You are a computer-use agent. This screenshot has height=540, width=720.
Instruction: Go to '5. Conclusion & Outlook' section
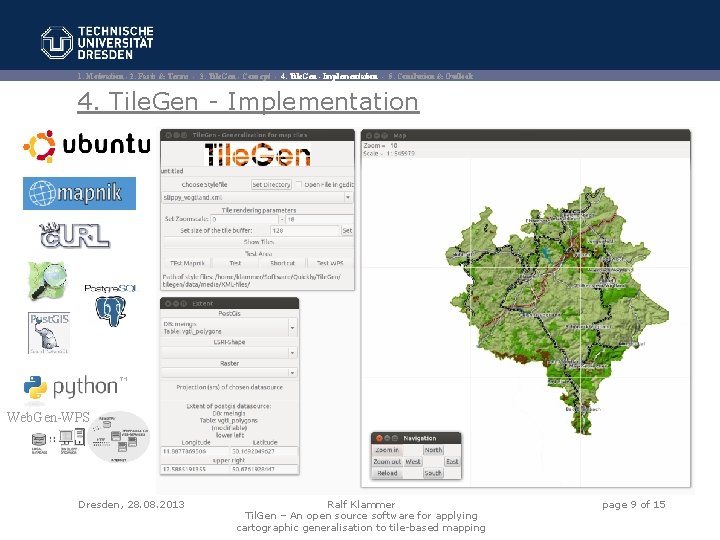coord(431,76)
